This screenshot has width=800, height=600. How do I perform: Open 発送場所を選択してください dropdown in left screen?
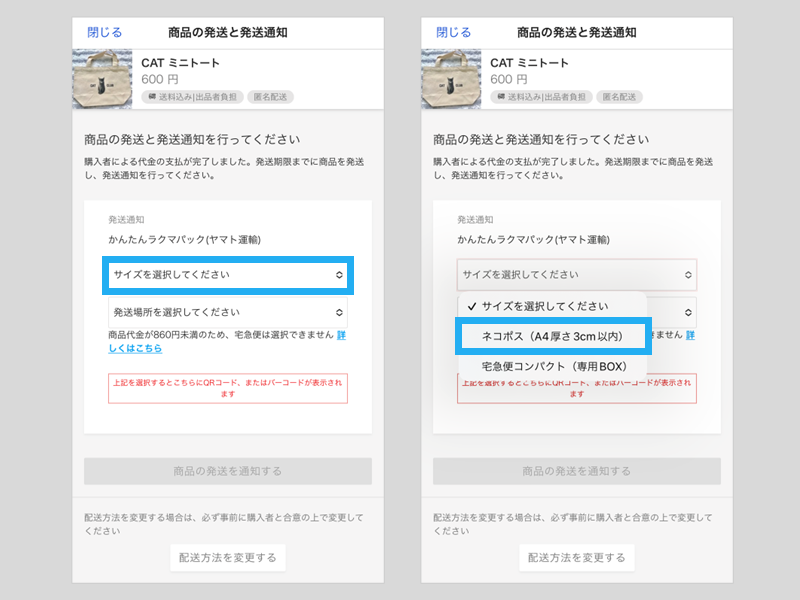[228, 312]
